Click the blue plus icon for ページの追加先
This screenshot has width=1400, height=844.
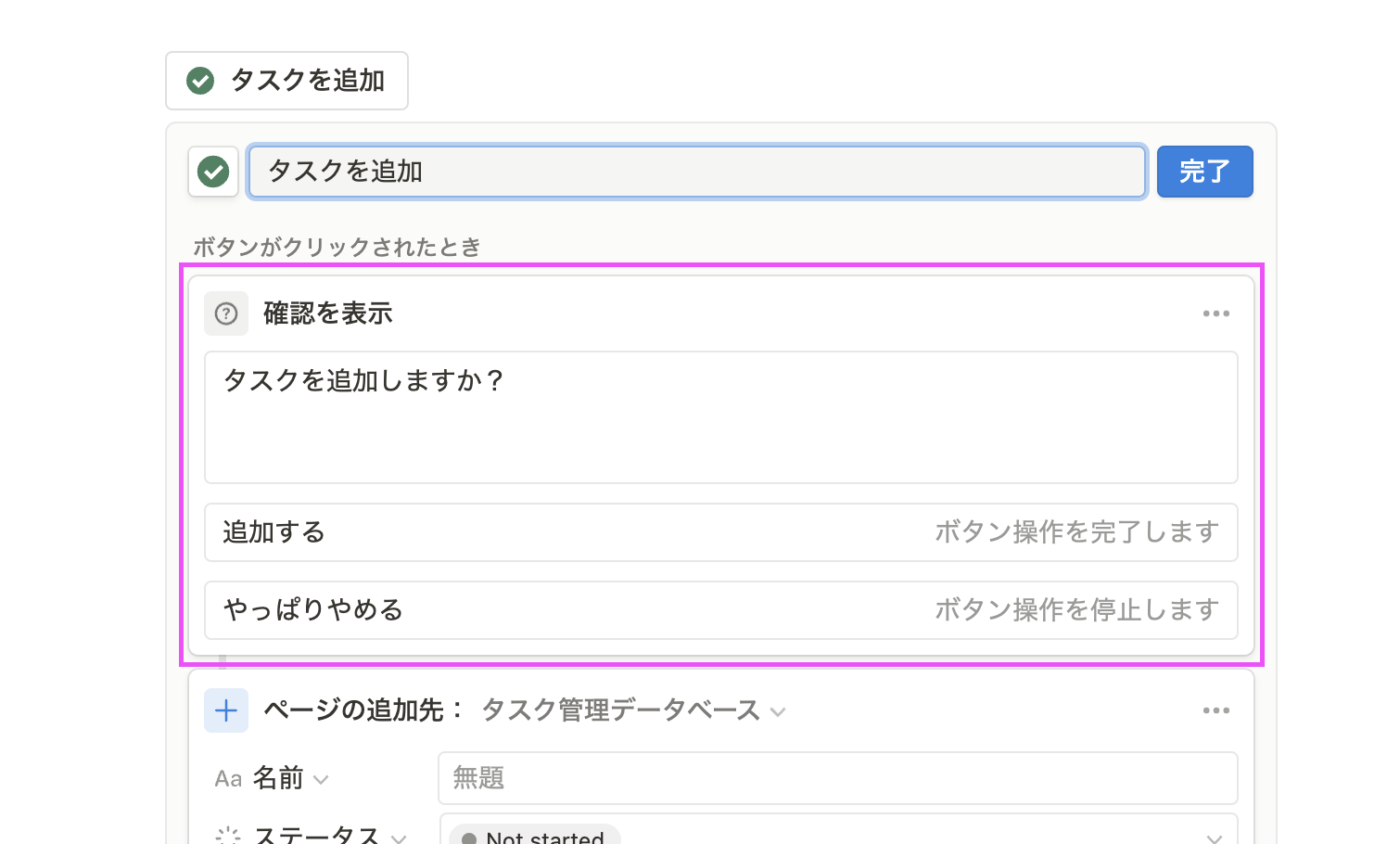(x=226, y=710)
